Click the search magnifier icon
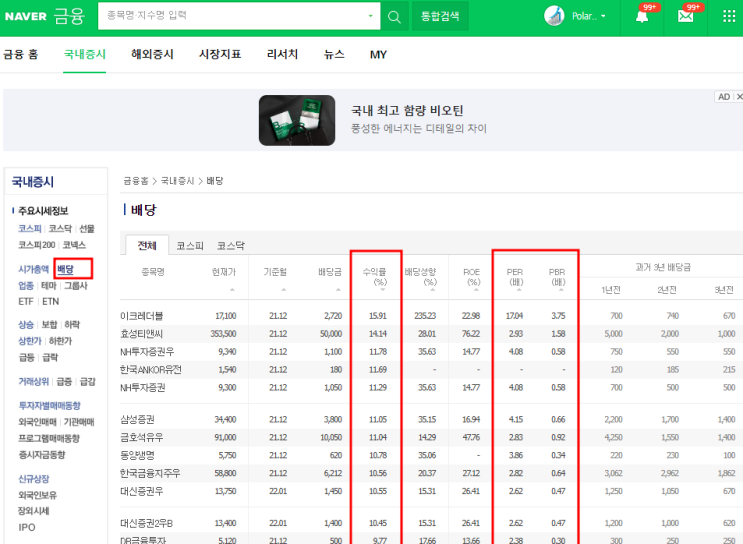 [x=394, y=17]
